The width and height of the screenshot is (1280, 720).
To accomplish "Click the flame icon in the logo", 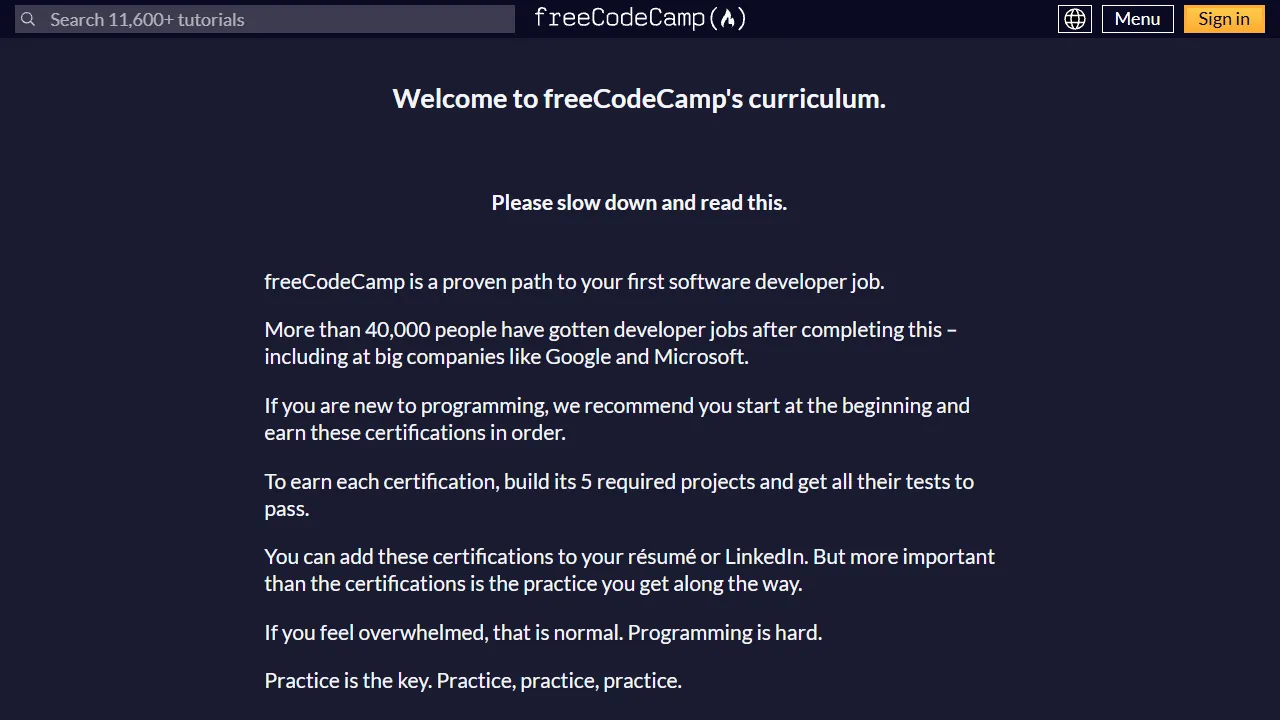I will [728, 18].
